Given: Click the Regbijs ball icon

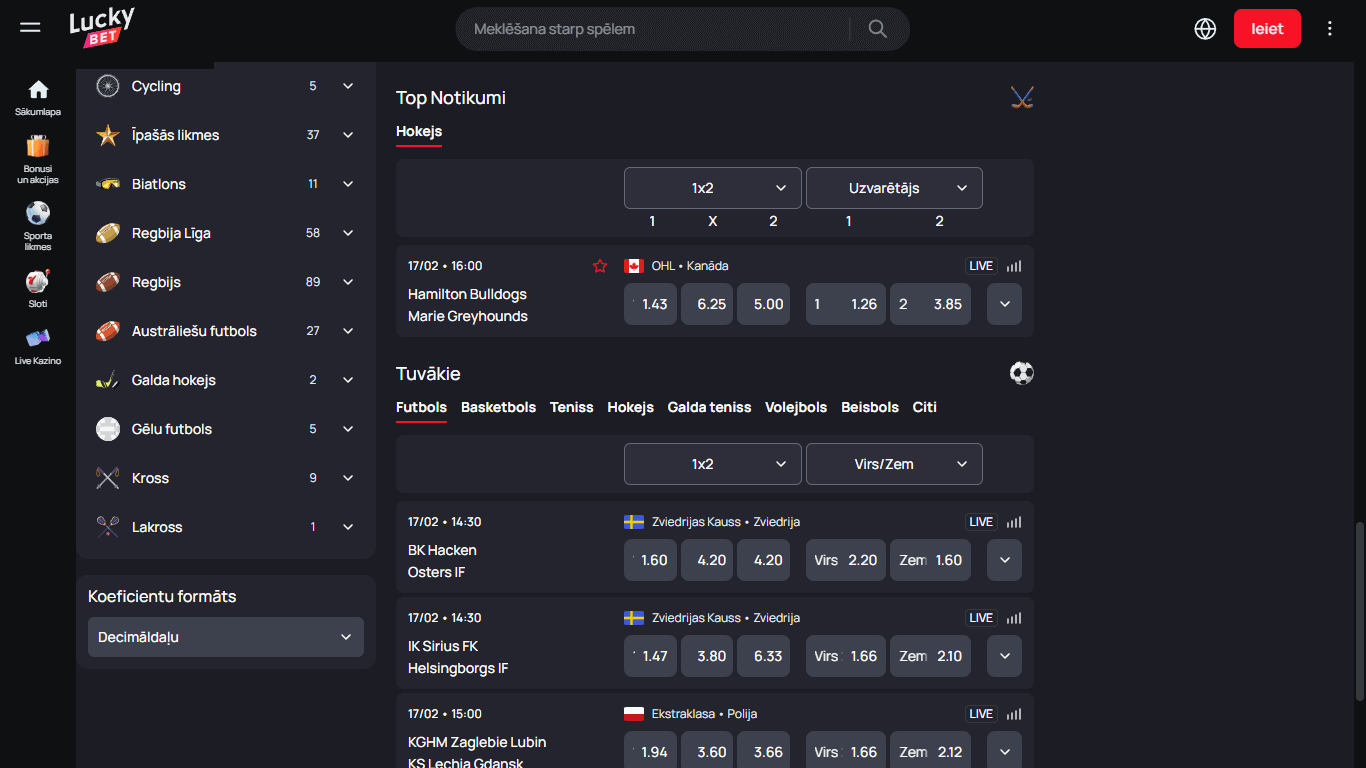Looking at the screenshot, I should coord(108,282).
